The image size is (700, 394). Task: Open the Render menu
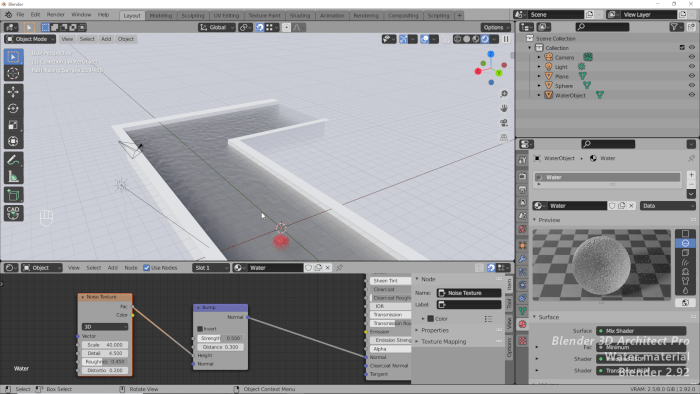[x=56, y=15]
